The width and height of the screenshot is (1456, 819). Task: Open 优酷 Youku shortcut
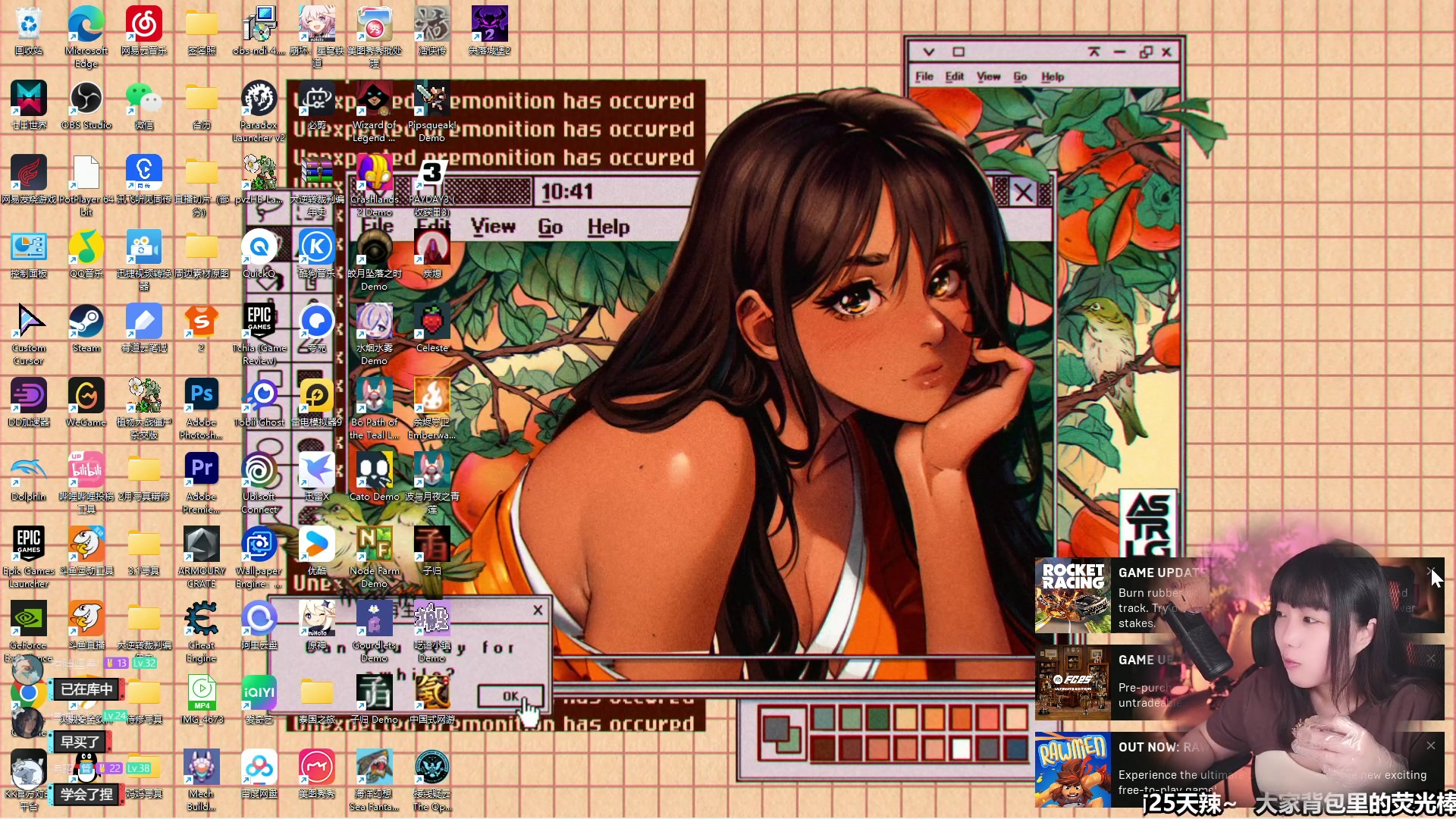tap(317, 551)
